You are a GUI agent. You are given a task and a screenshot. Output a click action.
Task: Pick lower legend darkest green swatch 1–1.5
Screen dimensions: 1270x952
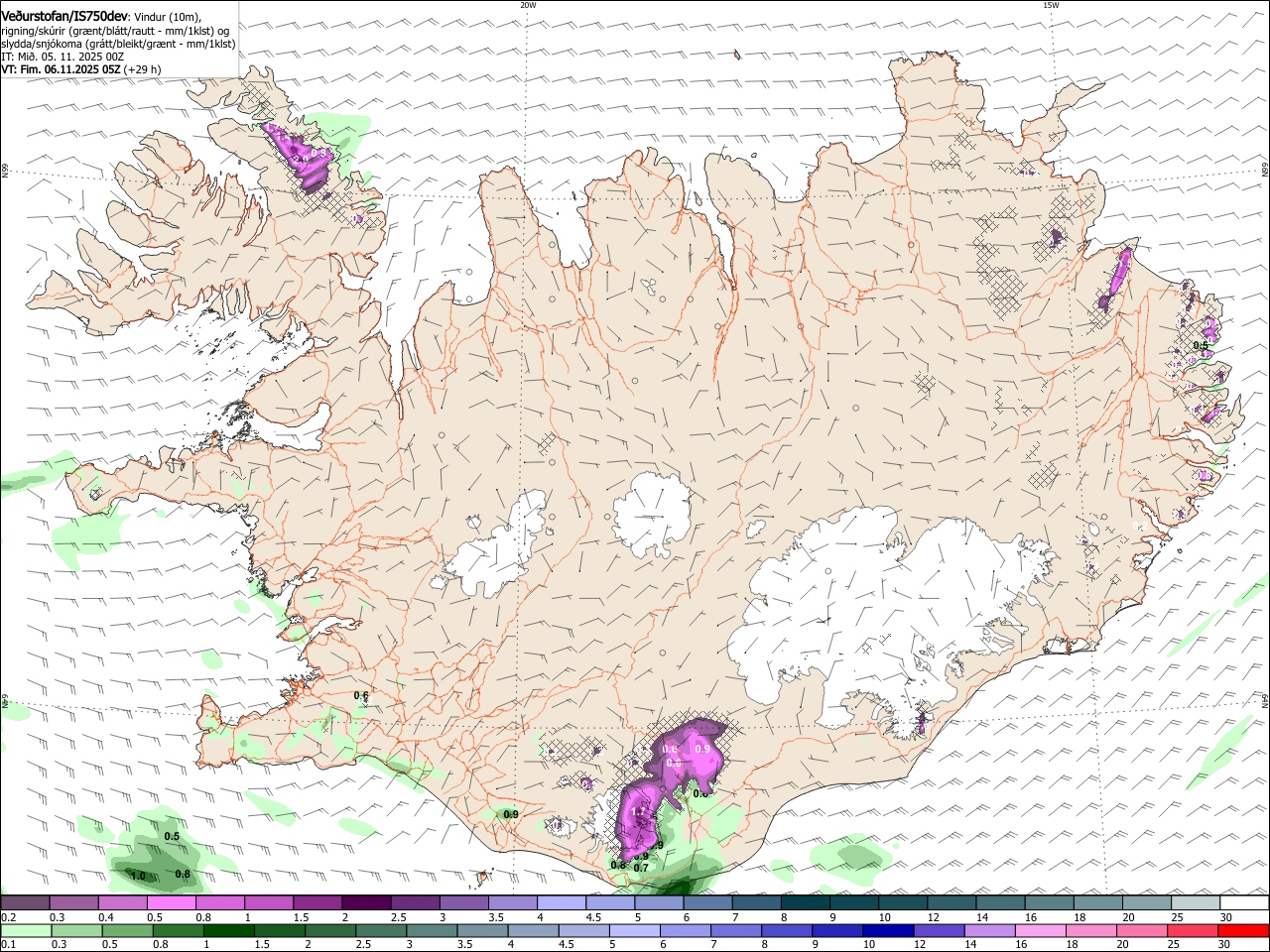[231, 930]
